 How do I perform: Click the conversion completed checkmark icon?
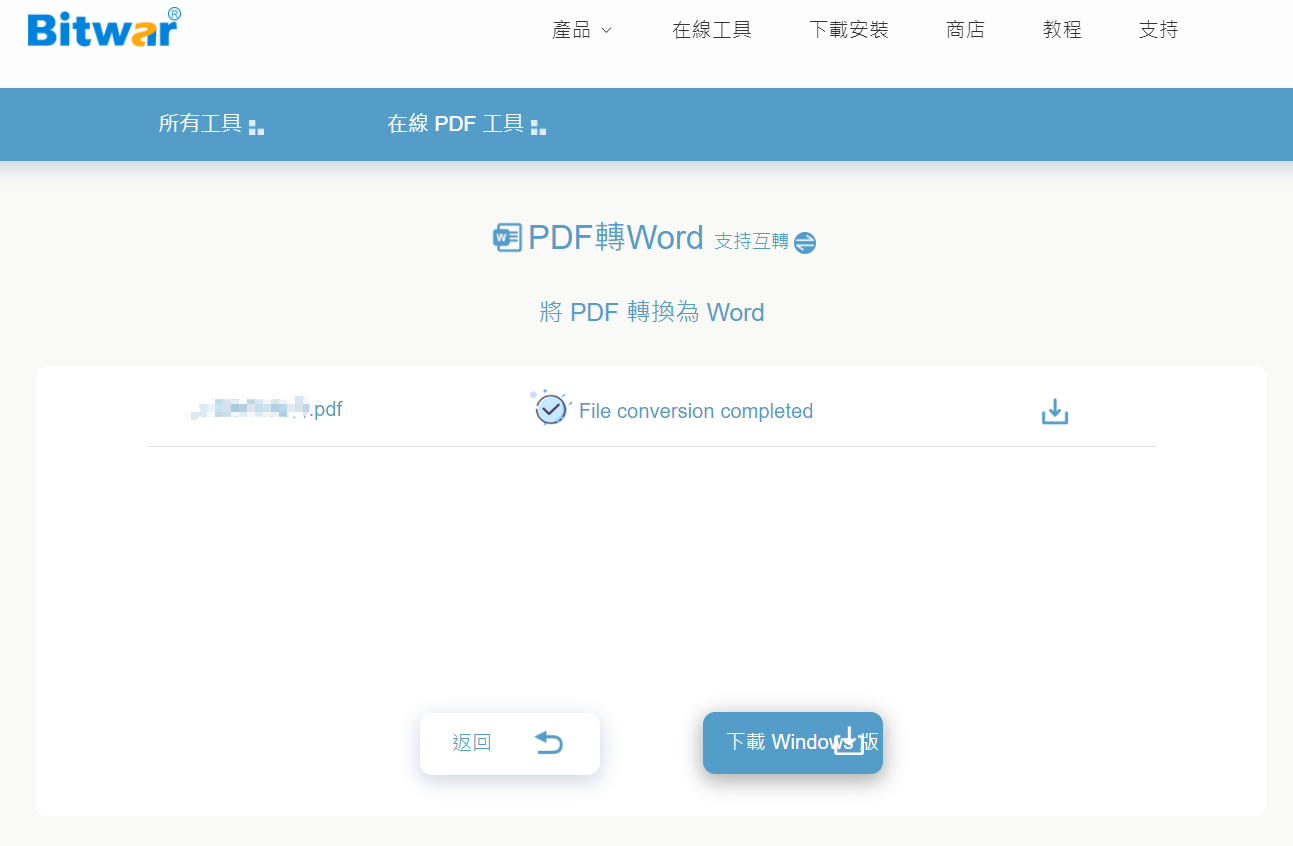(x=550, y=408)
